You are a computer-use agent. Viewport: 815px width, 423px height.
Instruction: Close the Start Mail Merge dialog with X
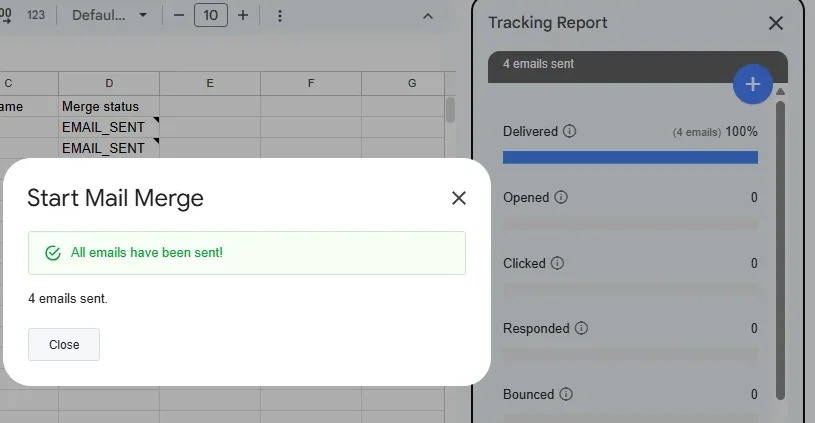coord(458,198)
